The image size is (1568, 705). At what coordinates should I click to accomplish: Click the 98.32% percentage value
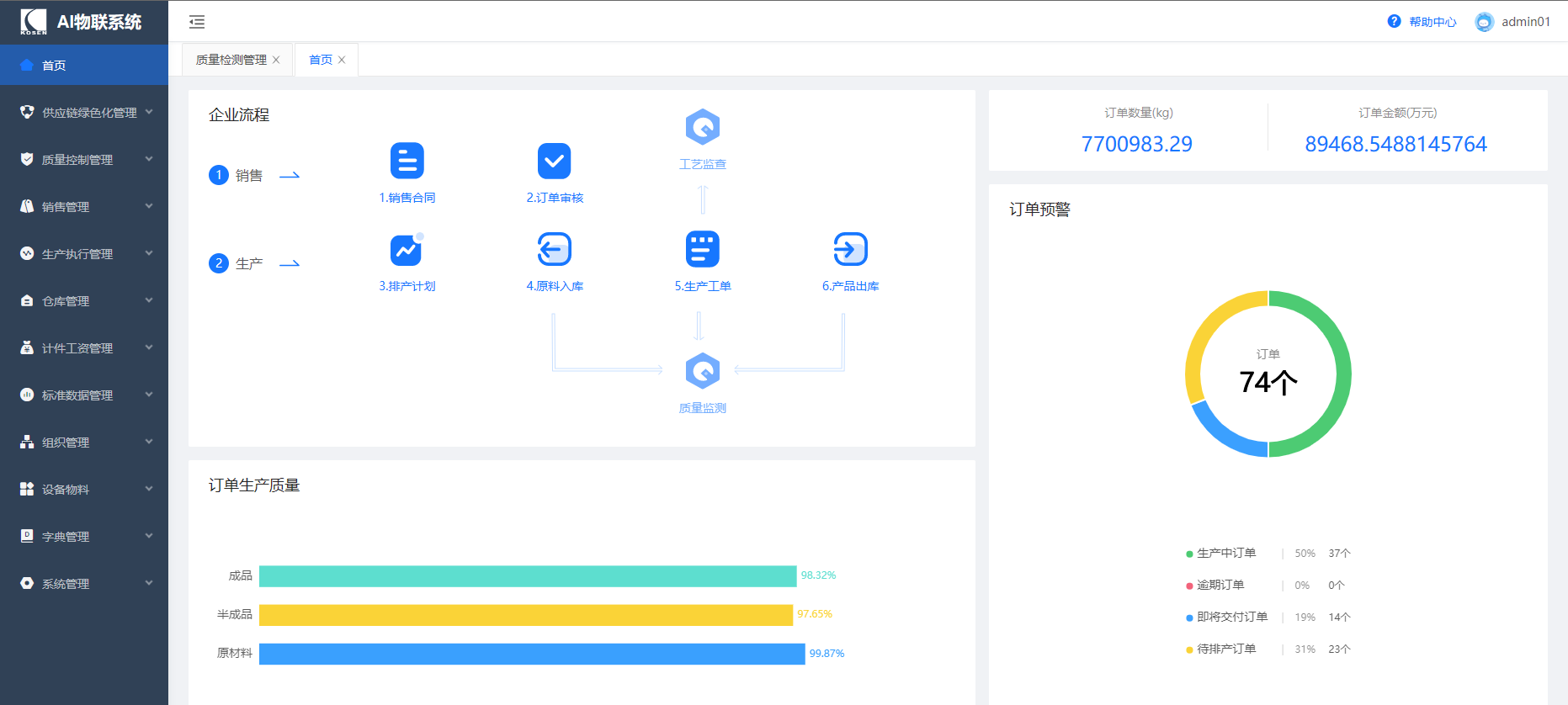[818, 575]
